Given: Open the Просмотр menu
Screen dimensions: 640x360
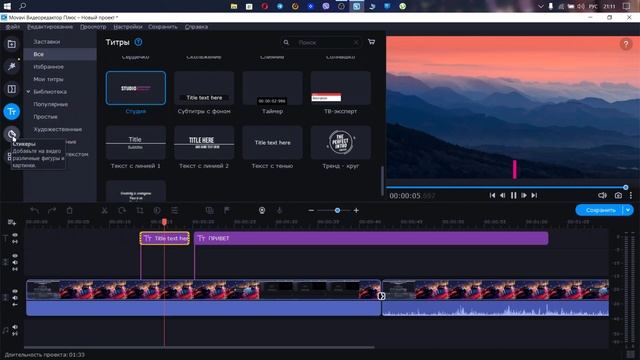Looking at the screenshot, I should pos(93,27).
